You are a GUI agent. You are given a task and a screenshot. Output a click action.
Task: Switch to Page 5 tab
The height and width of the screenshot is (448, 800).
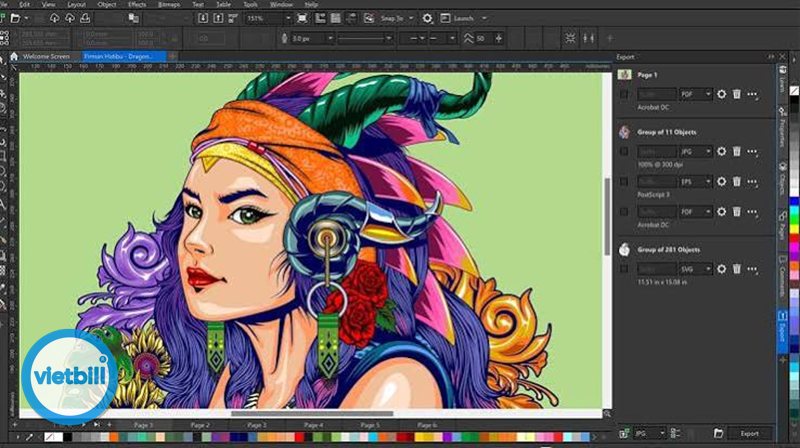point(370,425)
